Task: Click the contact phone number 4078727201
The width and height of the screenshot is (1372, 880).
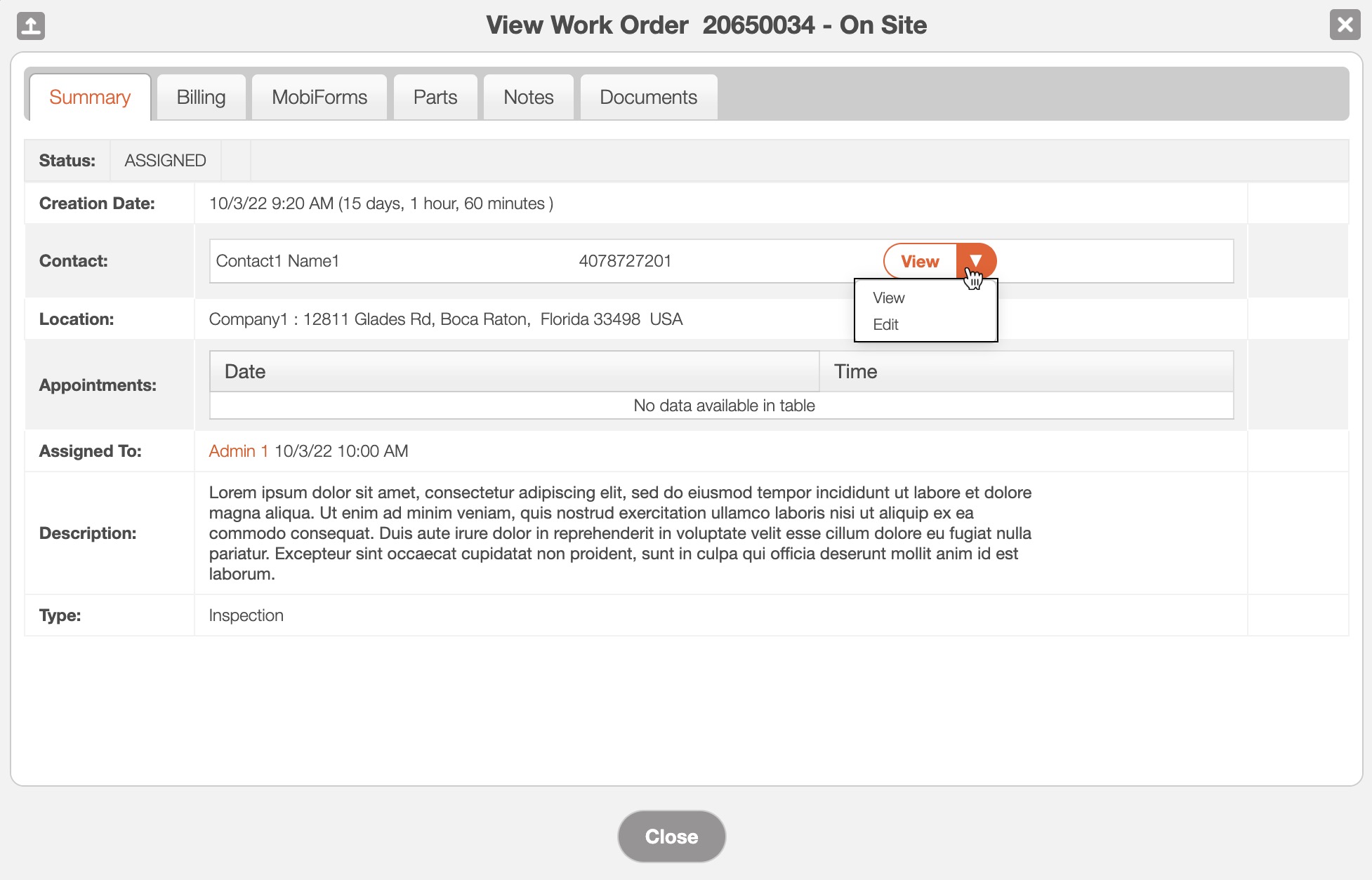Action: tap(624, 261)
